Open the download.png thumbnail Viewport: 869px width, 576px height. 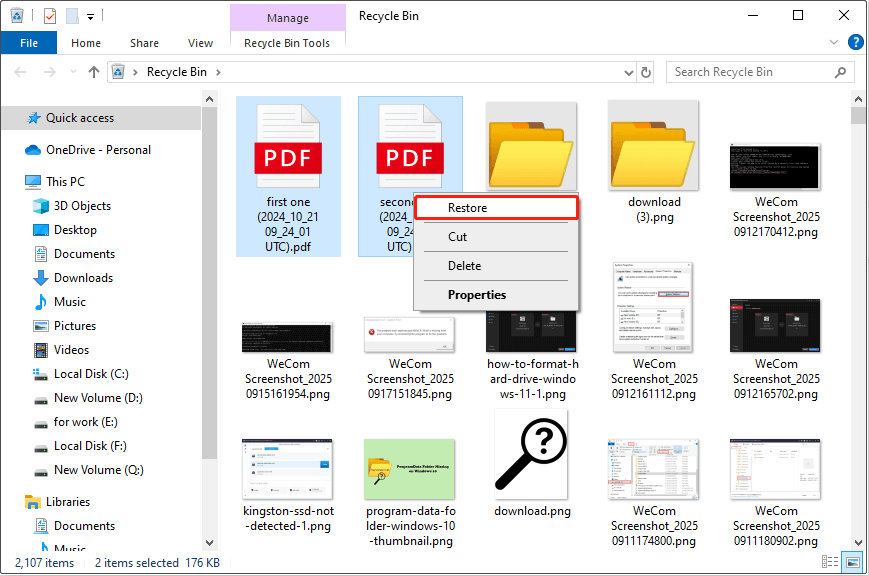[x=531, y=455]
